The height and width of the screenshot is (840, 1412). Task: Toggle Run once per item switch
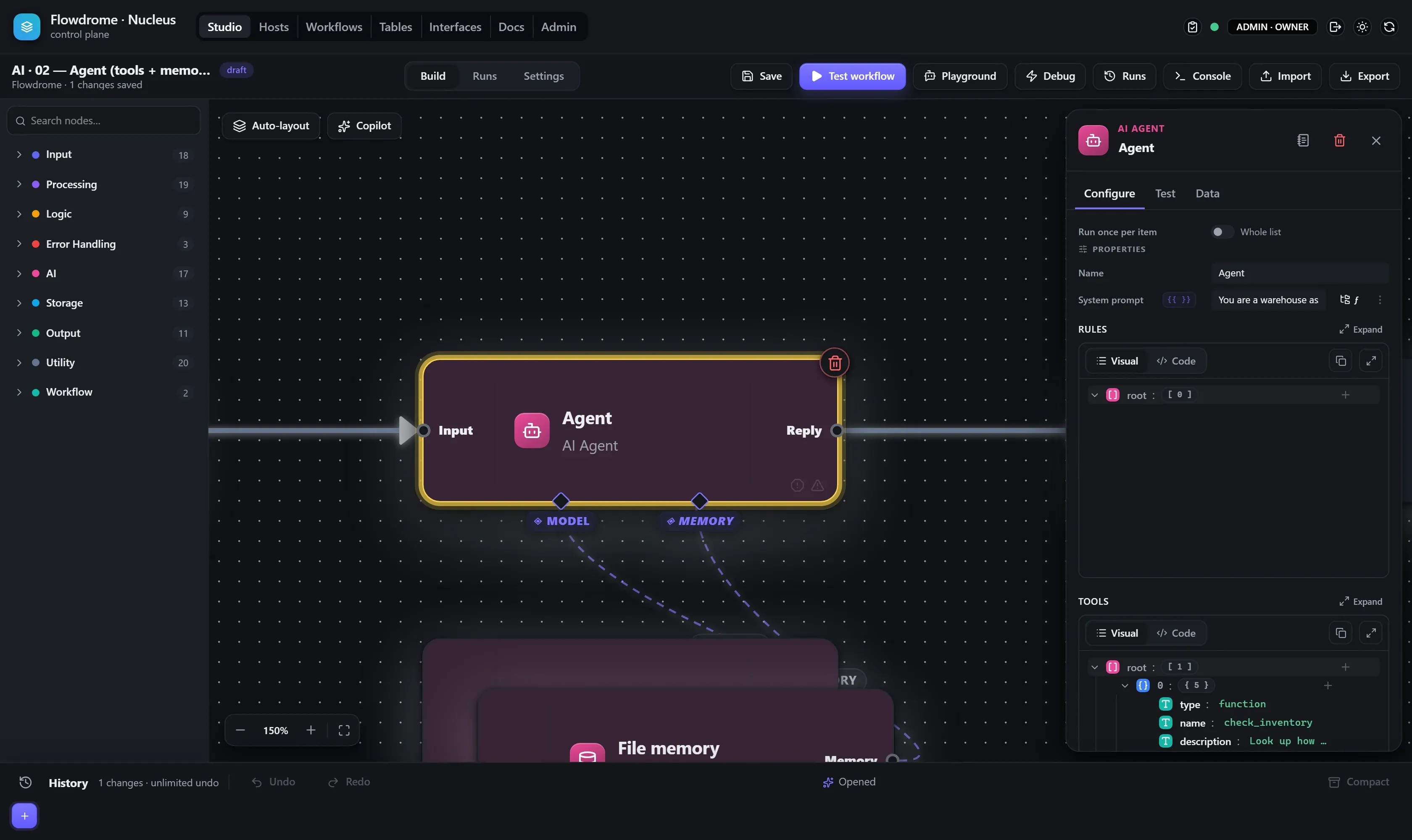pos(1222,232)
